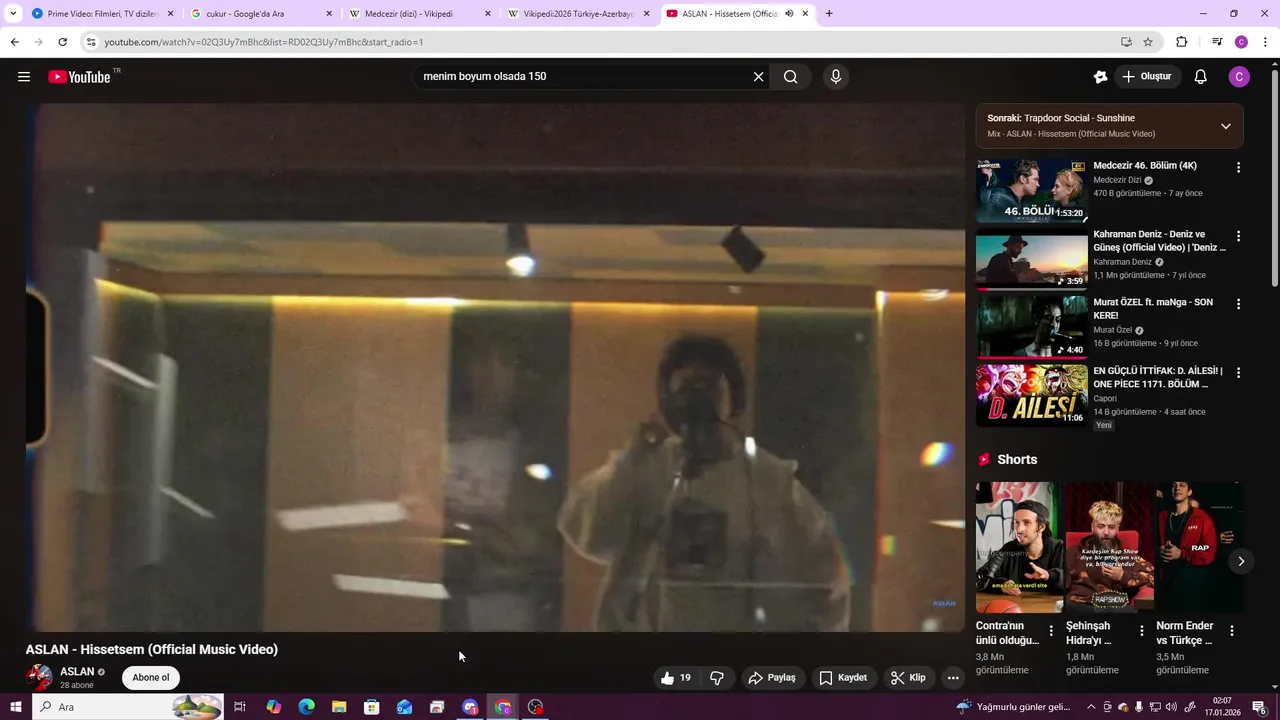Go to the YouTube home logo
The height and width of the screenshot is (720, 1280).
coord(79,77)
